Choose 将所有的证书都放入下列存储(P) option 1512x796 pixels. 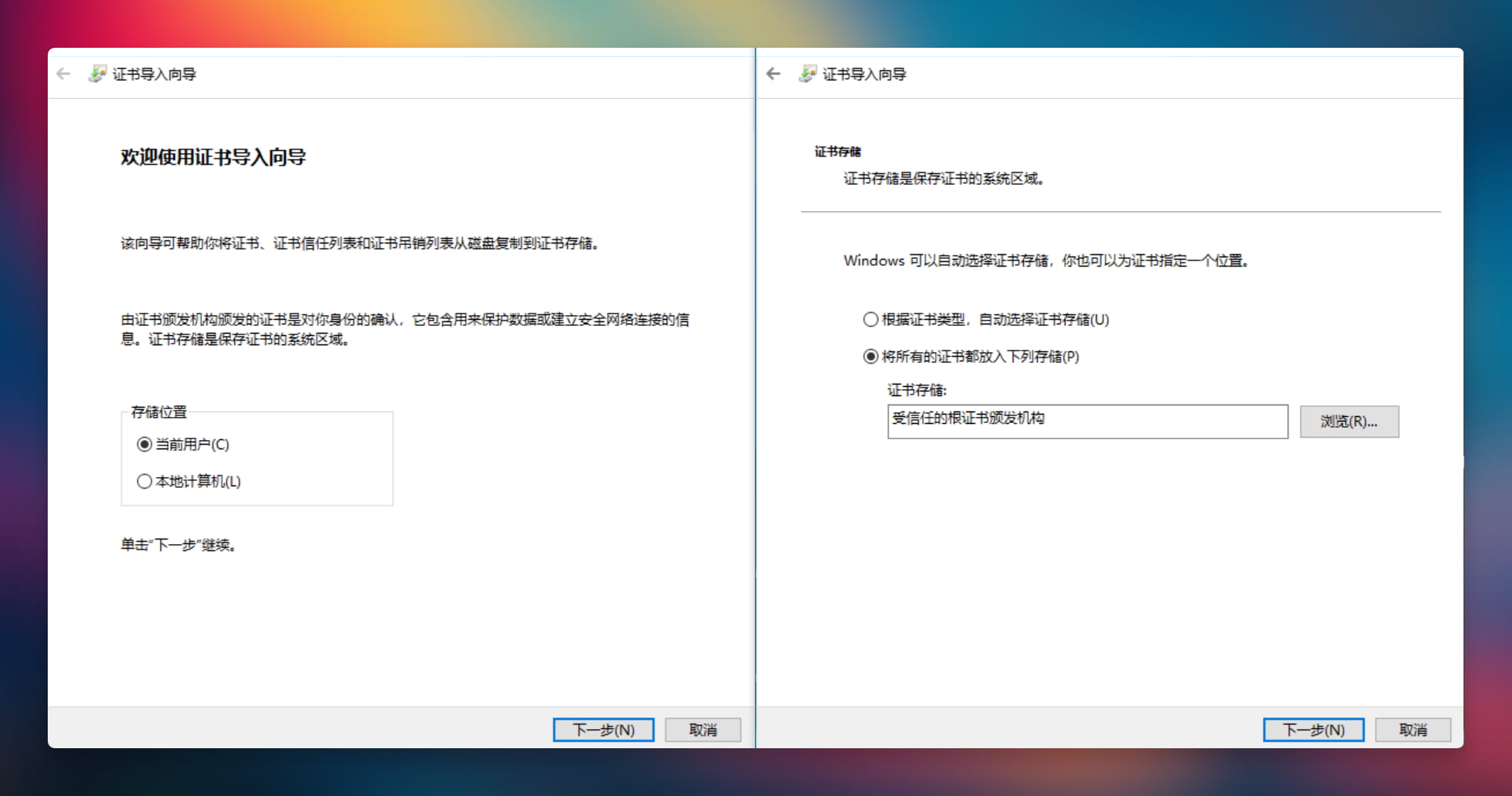(x=870, y=357)
